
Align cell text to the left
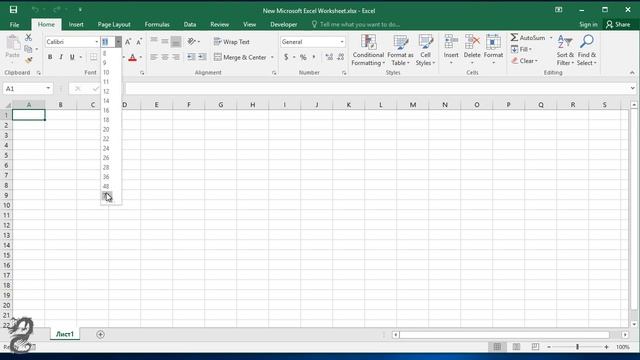point(154,57)
